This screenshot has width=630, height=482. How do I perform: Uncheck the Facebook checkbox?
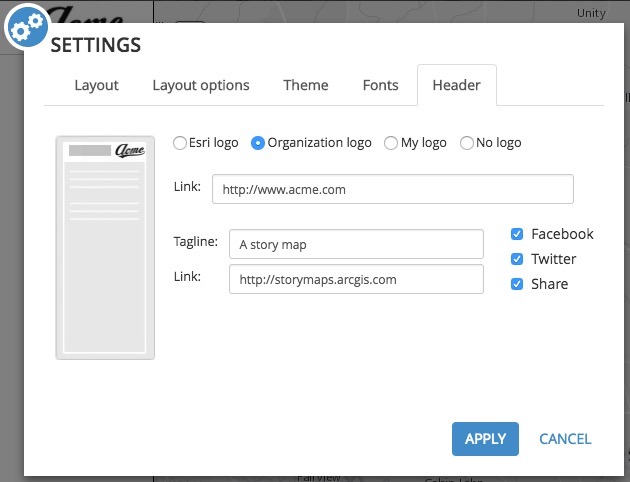tap(517, 234)
